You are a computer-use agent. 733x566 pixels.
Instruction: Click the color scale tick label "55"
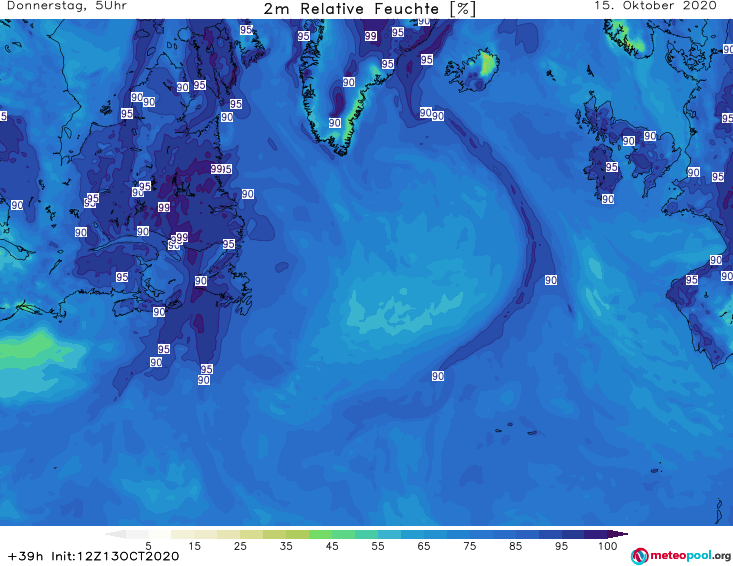pos(378,546)
